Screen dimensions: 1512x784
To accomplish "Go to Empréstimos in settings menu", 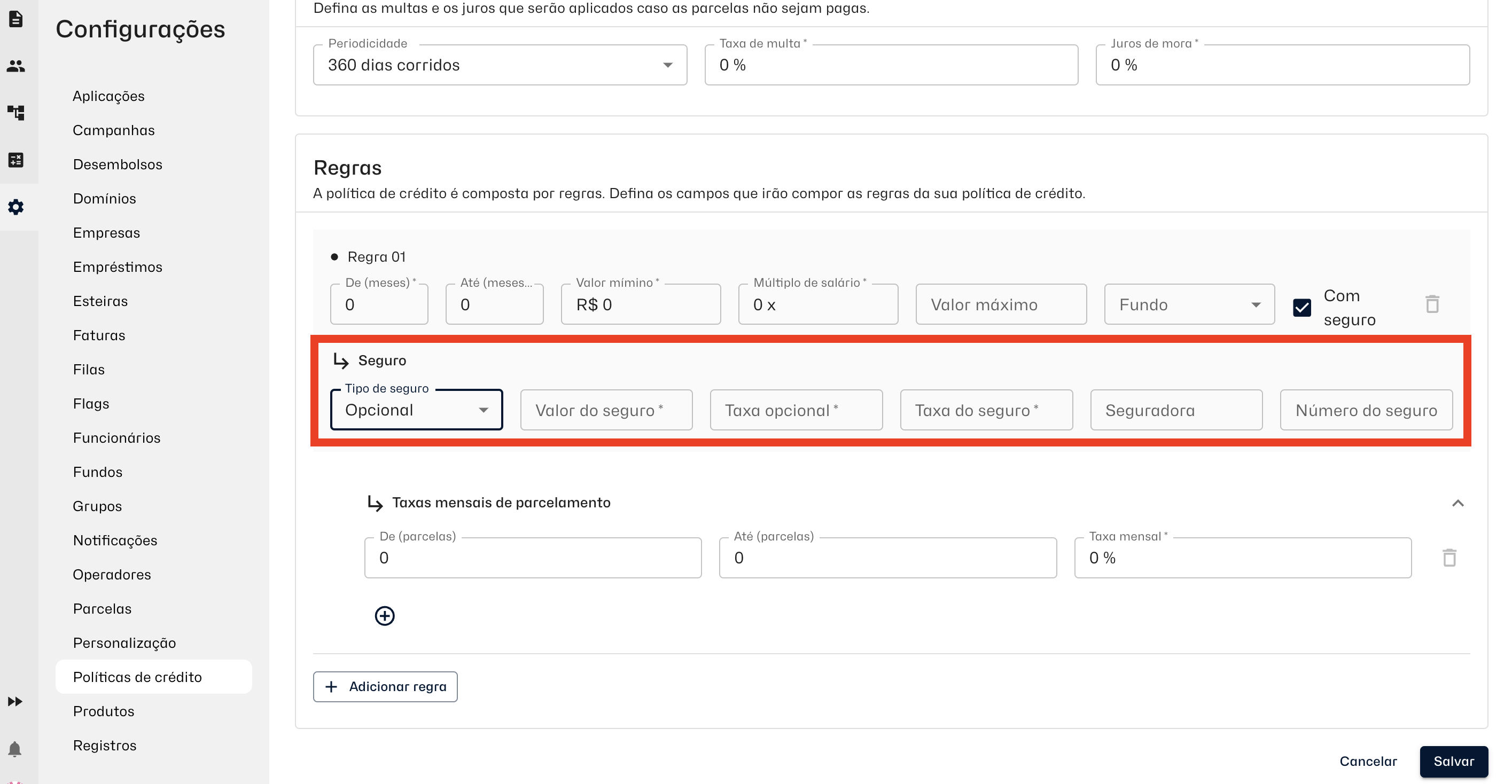I will (x=118, y=267).
